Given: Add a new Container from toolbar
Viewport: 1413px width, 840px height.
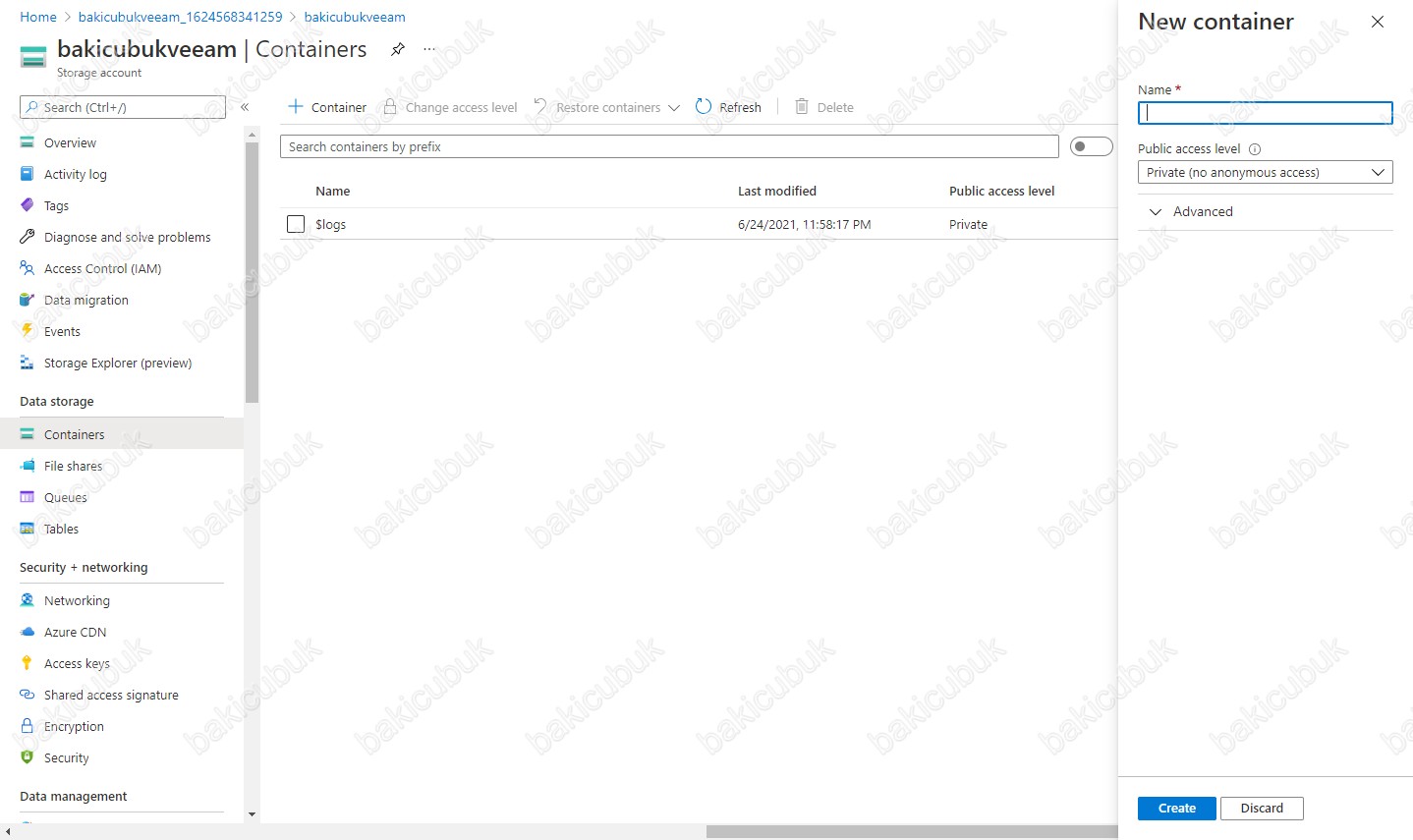Looking at the screenshot, I should [x=327, y=107].
